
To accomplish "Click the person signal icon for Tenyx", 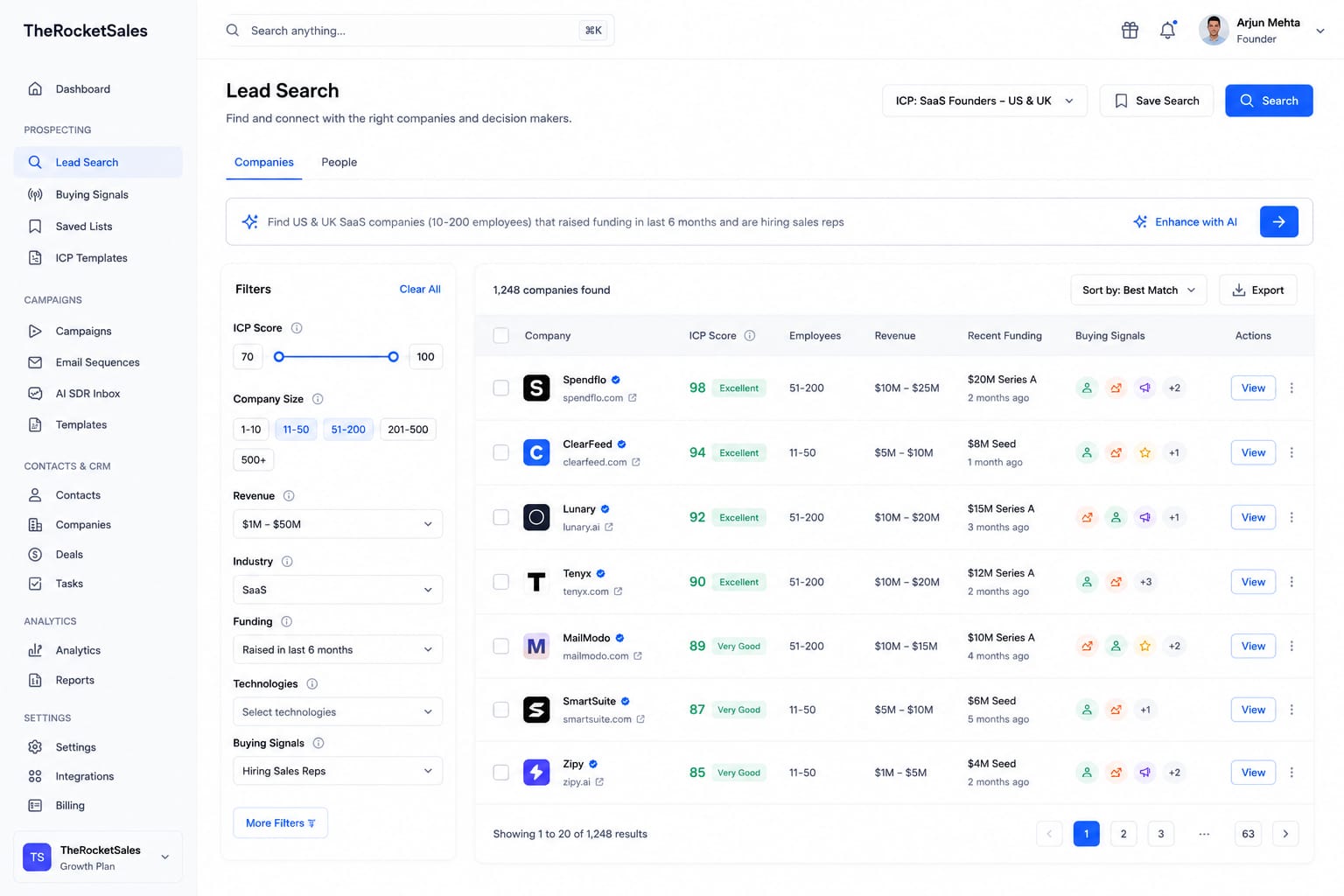I will [1087, 582].
